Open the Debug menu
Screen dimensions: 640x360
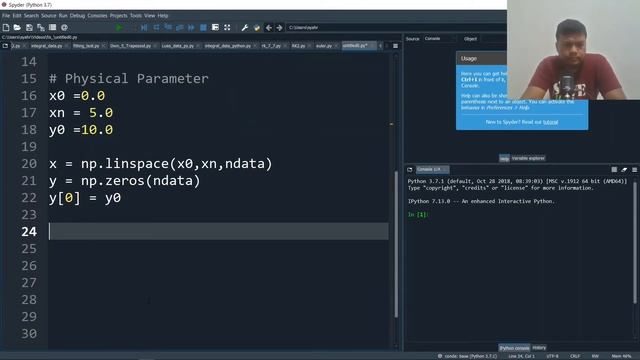[77, 16]
